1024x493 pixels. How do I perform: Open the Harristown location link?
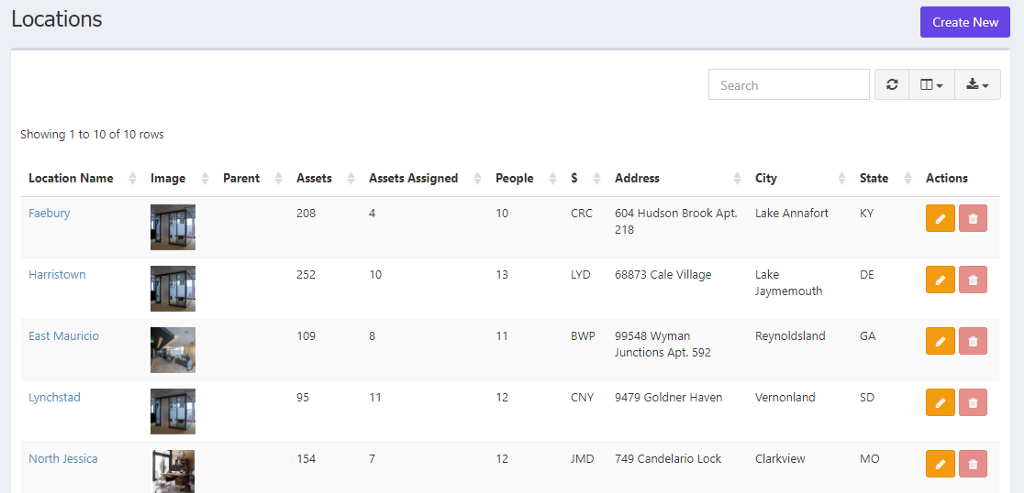pos(57,275)
